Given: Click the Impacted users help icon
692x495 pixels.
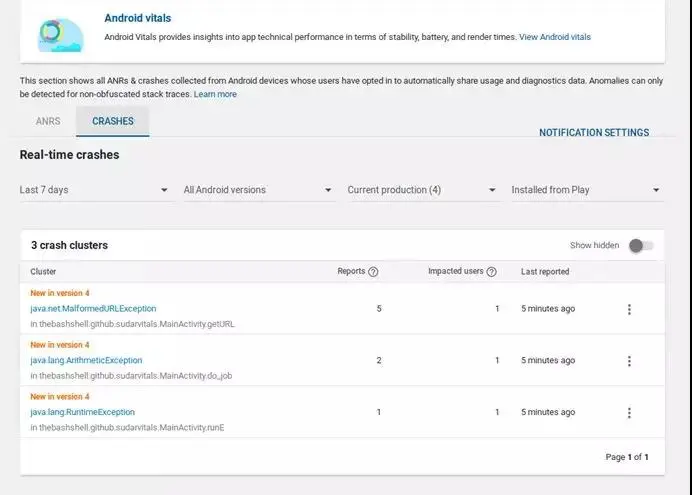Looking at the screenshot, I should tap(491, 272).
